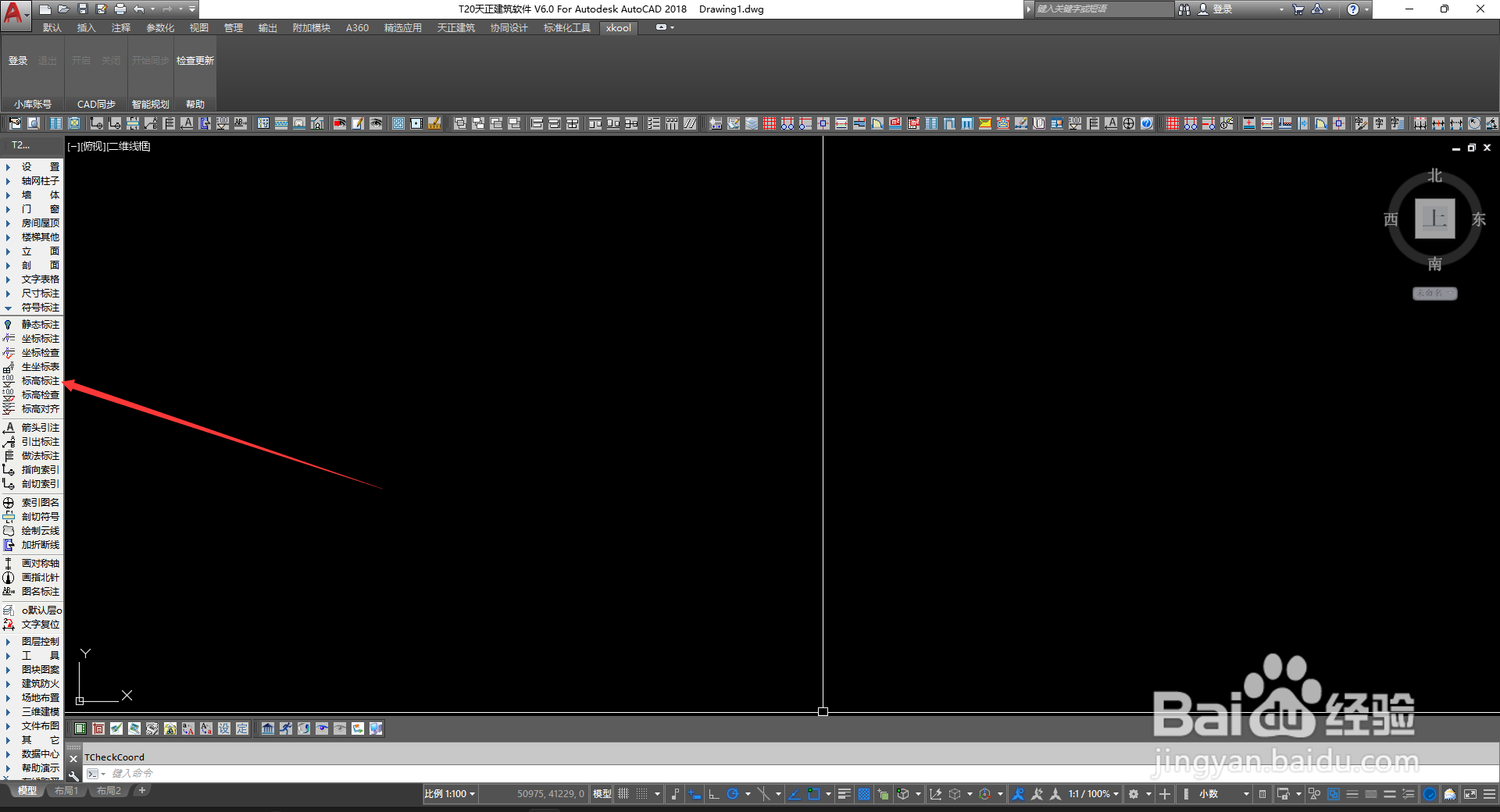Toggle the grid display in status bar

[x=623, y=794]
